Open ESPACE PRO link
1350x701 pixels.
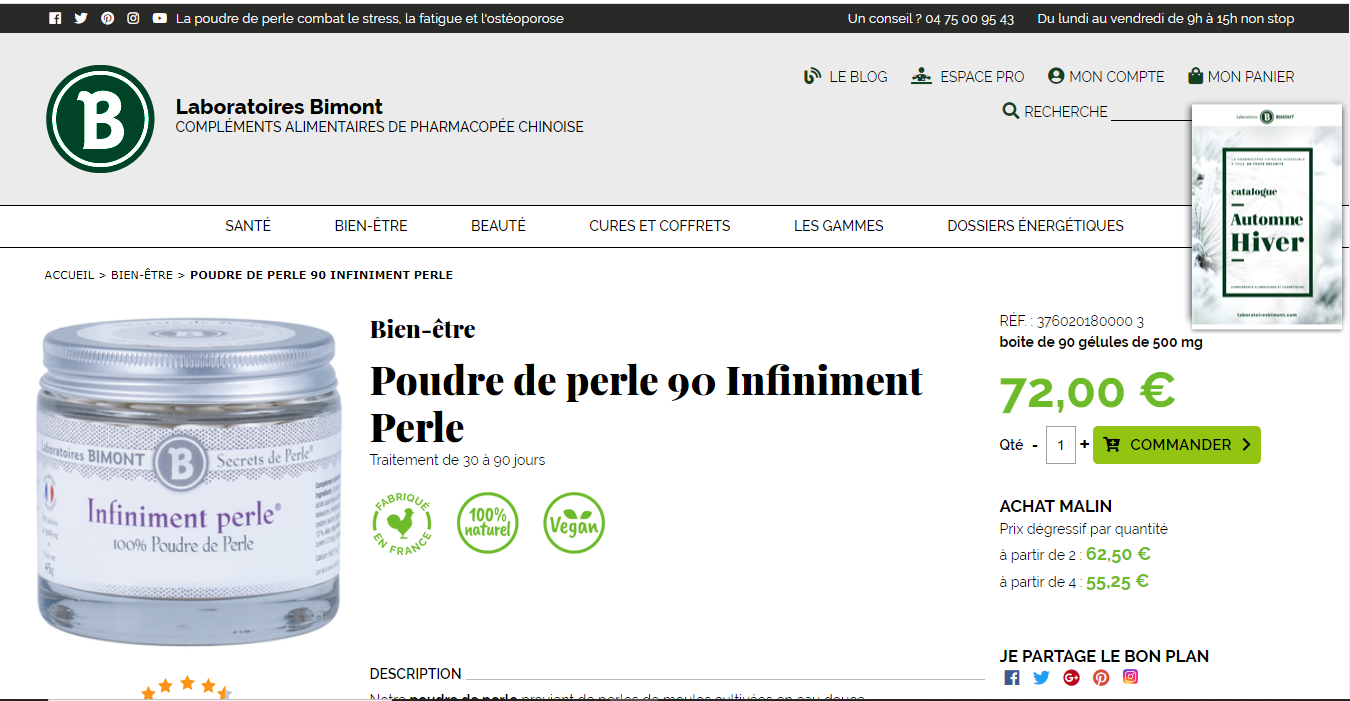click(982, 77)
